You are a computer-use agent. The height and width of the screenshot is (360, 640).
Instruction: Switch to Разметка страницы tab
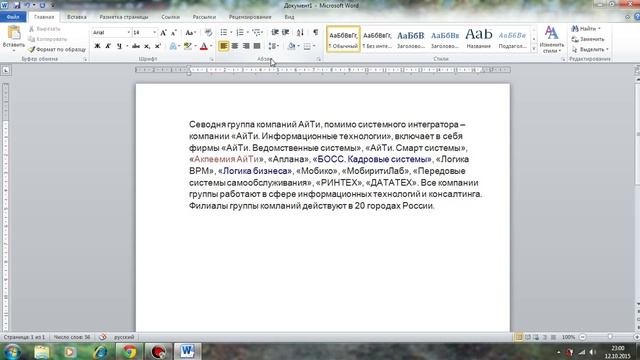124,17
